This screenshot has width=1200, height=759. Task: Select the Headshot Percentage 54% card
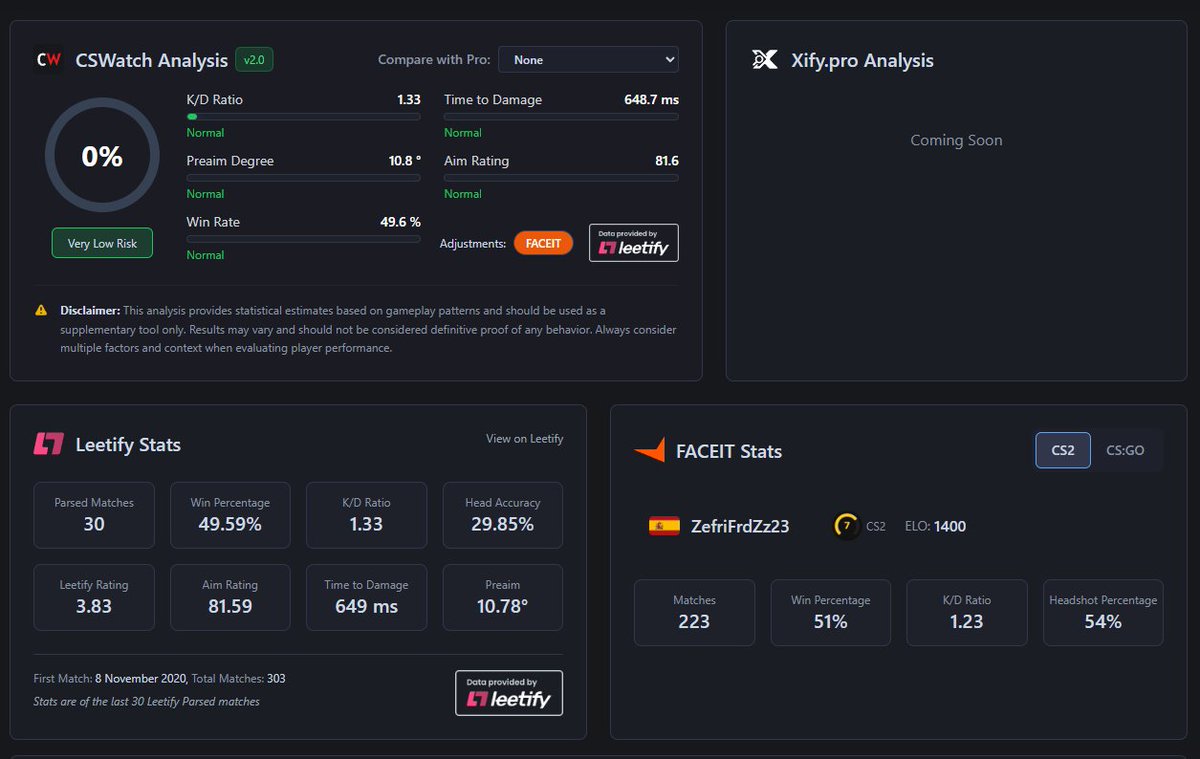click(x=1103, y=612)
